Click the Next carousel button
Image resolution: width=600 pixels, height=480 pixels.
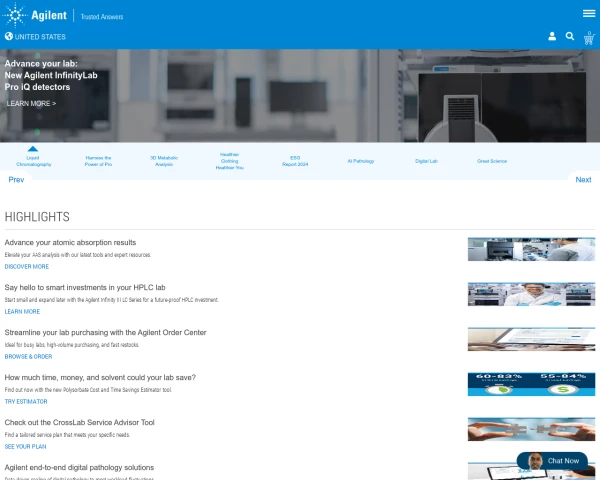[x=583, y=180]
